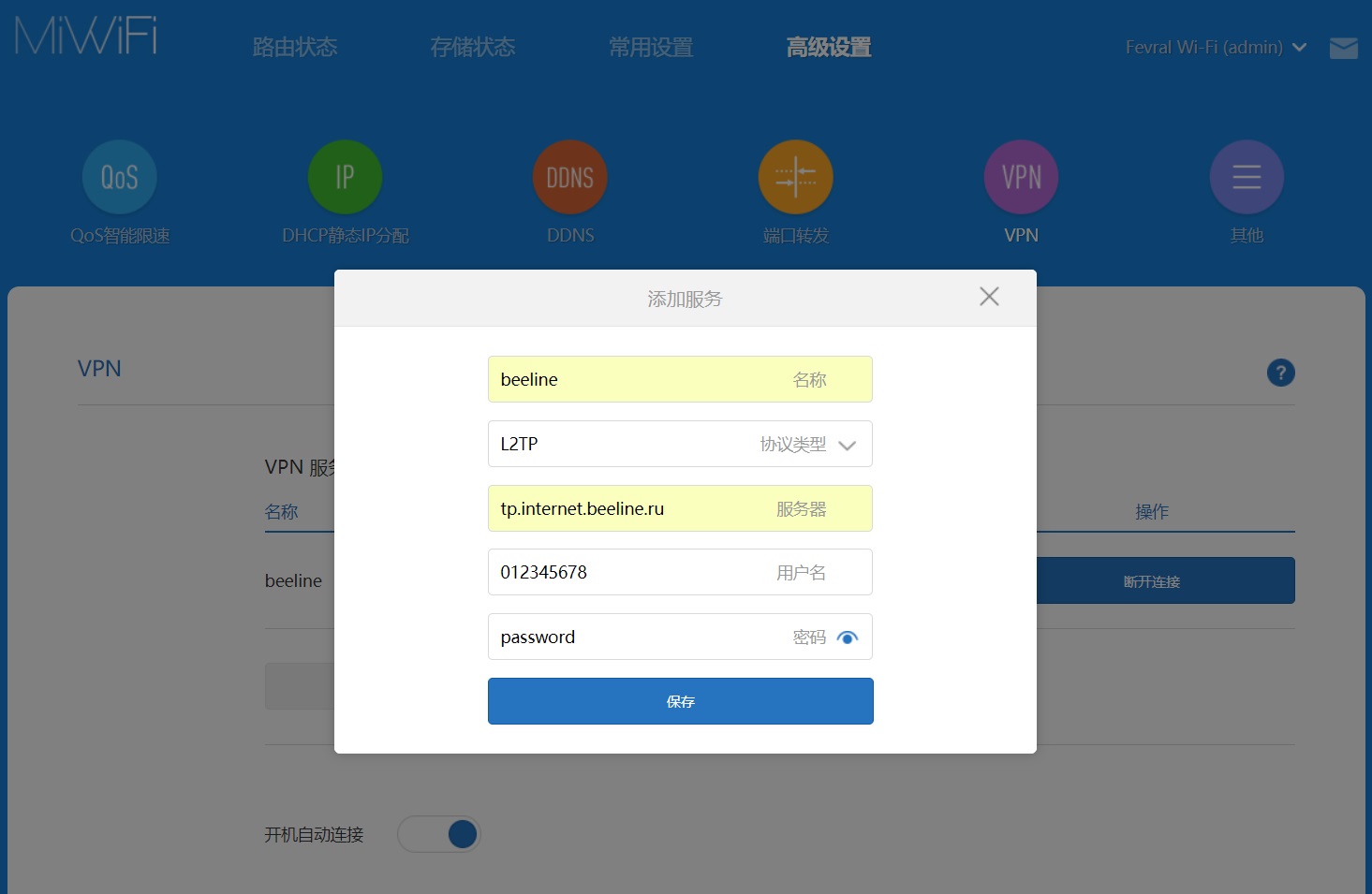Image resolution: width=1372 pixels, height=894 pixels.
Task: Open the VPN help question mark icon
Action: pos(1281,373)
